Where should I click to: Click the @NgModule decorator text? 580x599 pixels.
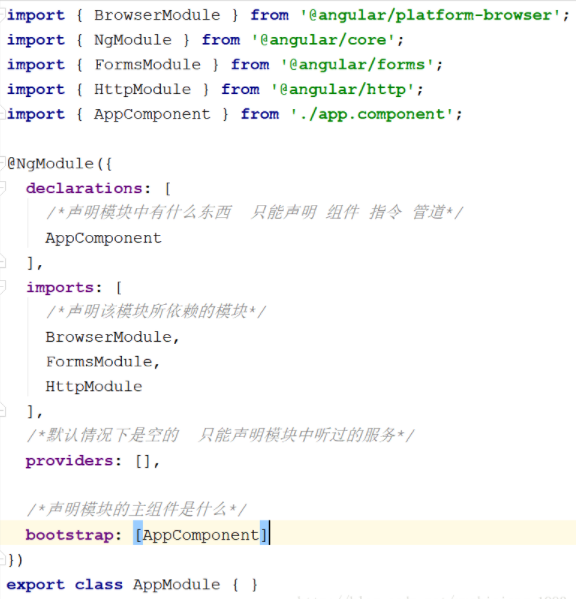pos(50,164)
